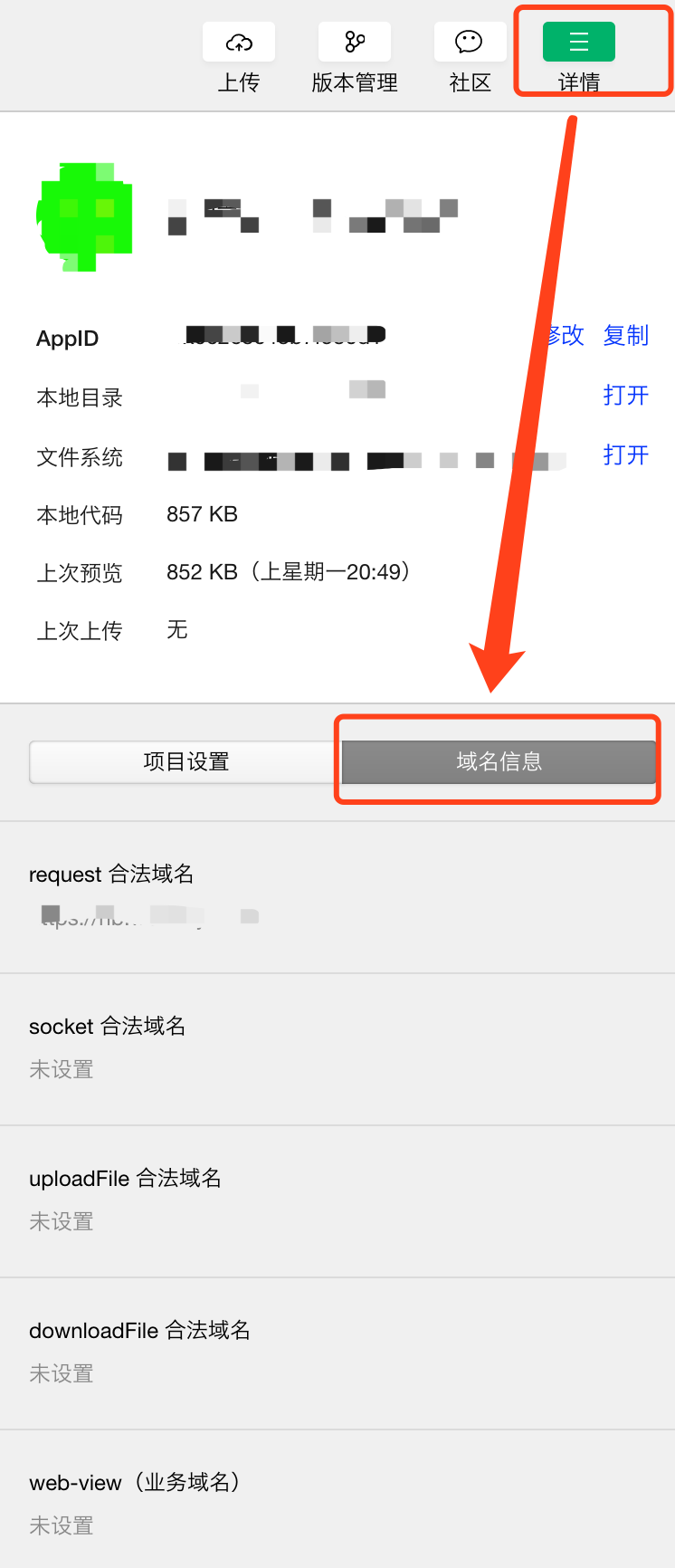Click the 857 KB 本地代码 size
Image resolution: width=675 pixels, height=1568 pixels.
202,514
